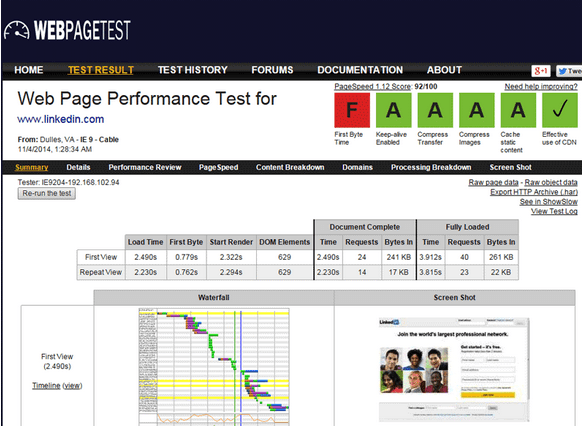
Task: Click the Fully Loaded time 3.912s
Action: [431, 257]
